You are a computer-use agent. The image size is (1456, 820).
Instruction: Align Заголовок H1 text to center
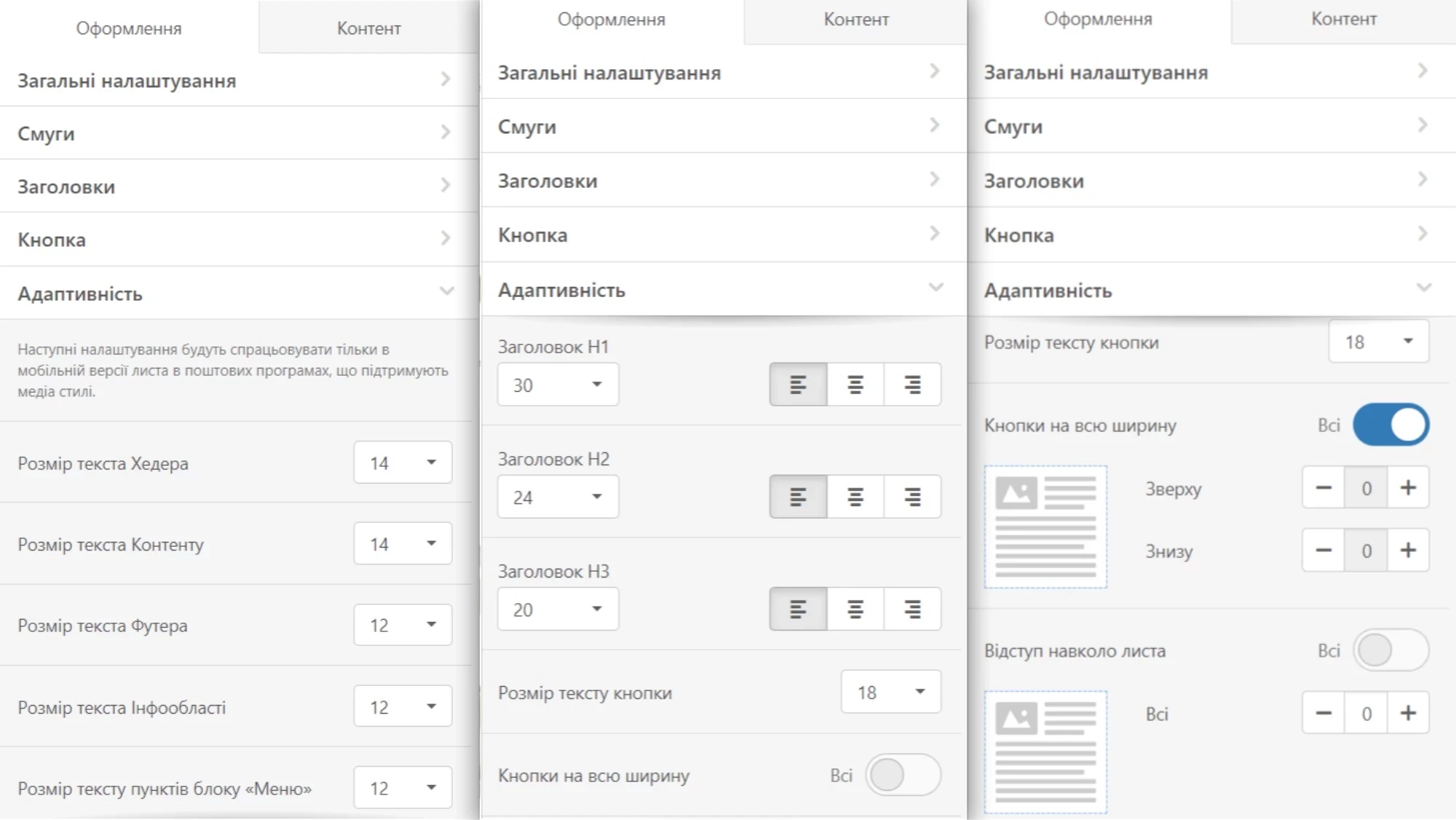pyautogui.click(x=855, y=385)
